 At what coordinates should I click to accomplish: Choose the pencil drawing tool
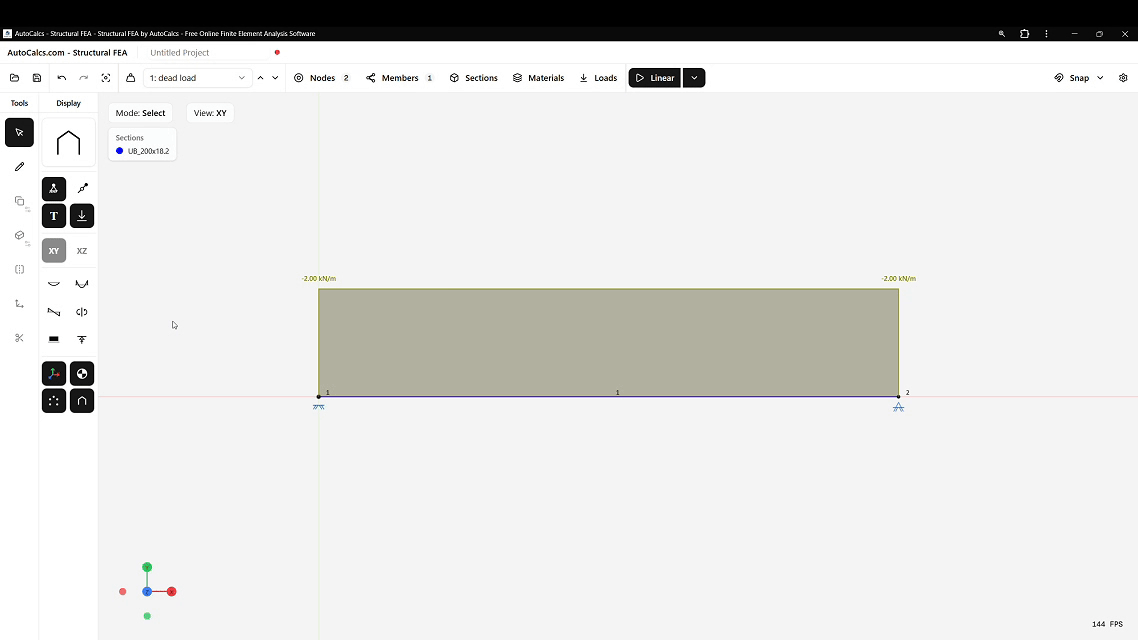click(18, 166)
